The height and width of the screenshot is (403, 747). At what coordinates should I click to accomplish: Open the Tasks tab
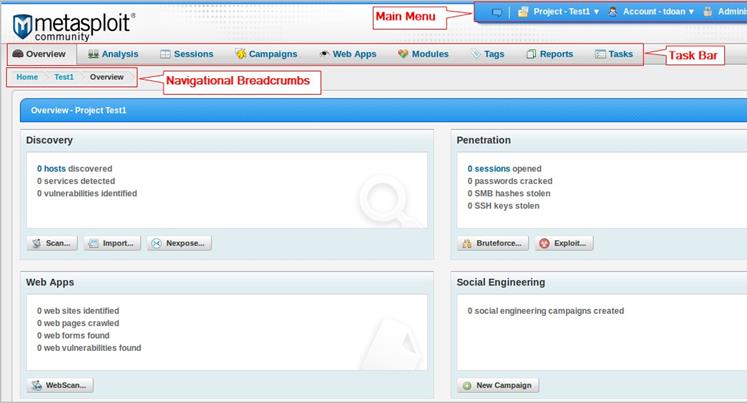coord(614,54)
